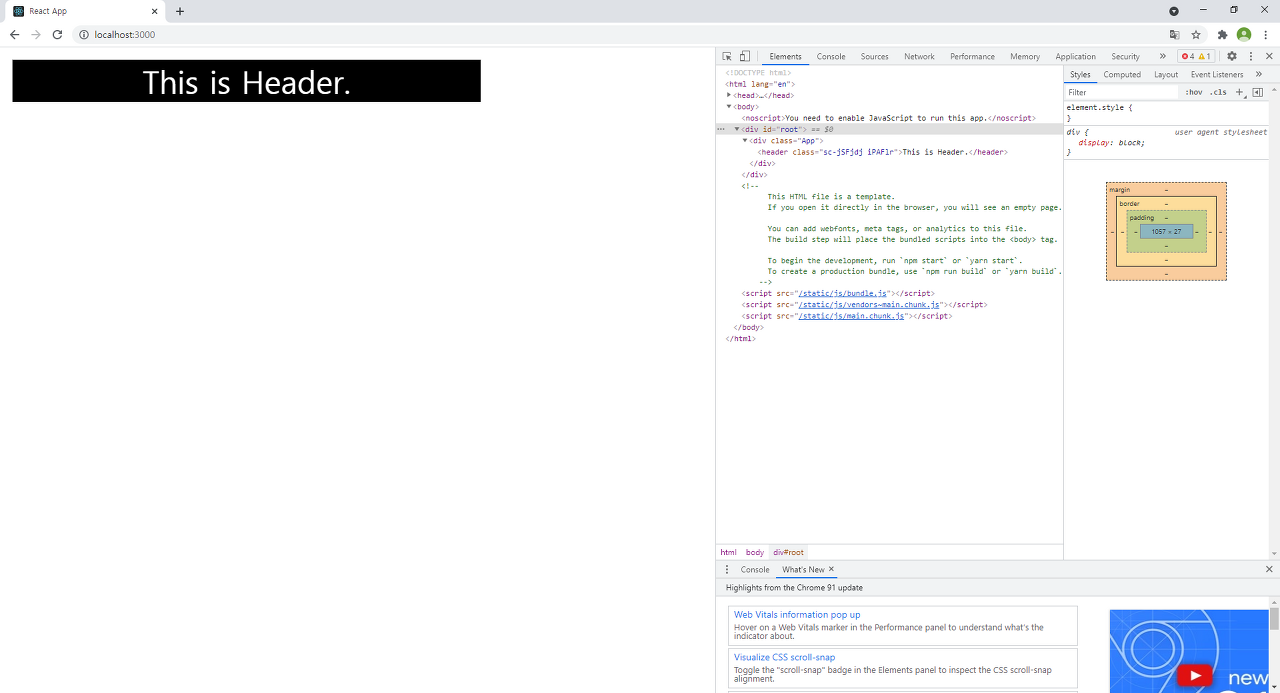The width and height of the screenshot is (1280, 693).
Task: Collapse the div id root node
Action: (x=737, y=129)
